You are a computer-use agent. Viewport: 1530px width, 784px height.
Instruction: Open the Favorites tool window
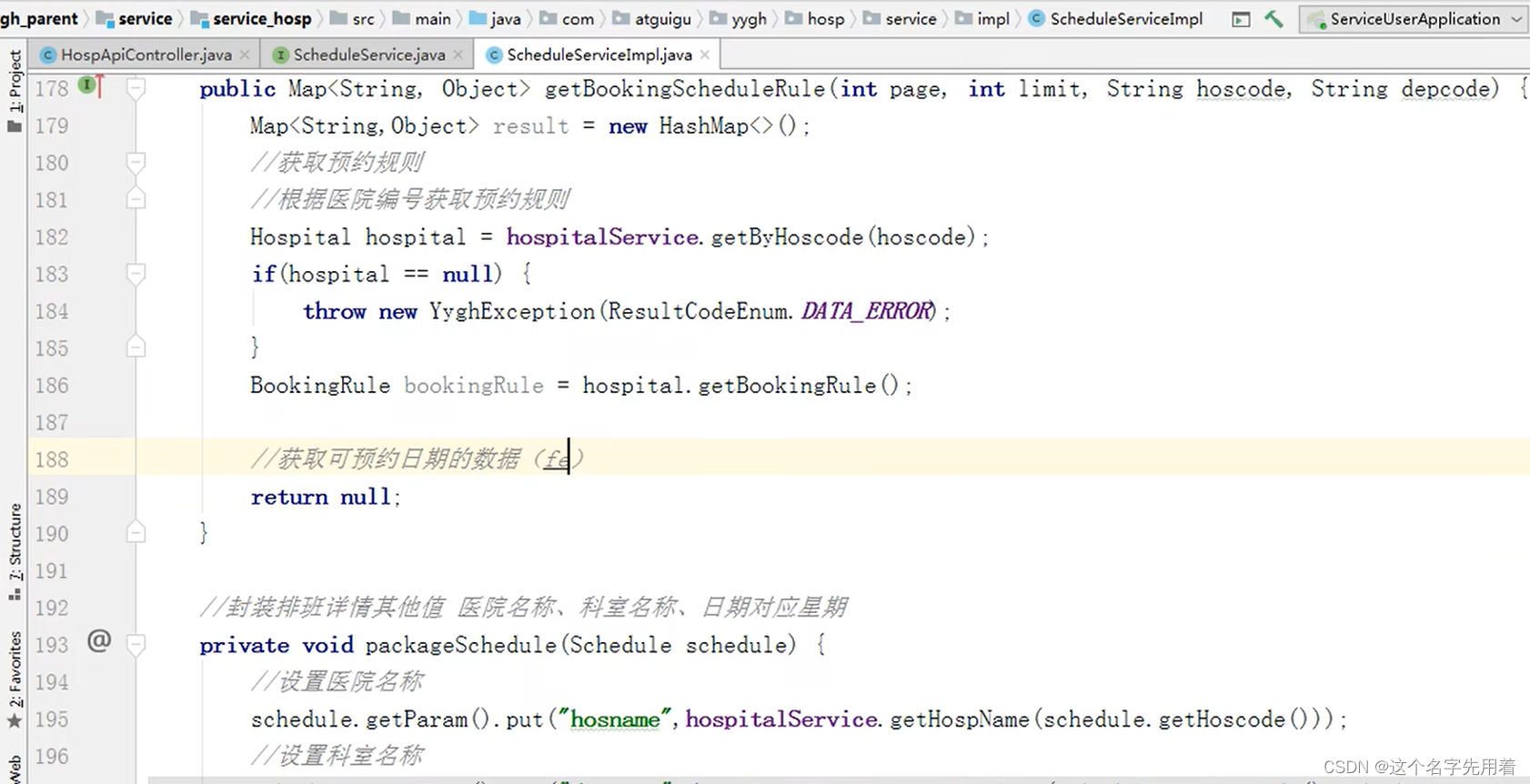(x=15, y=680)
